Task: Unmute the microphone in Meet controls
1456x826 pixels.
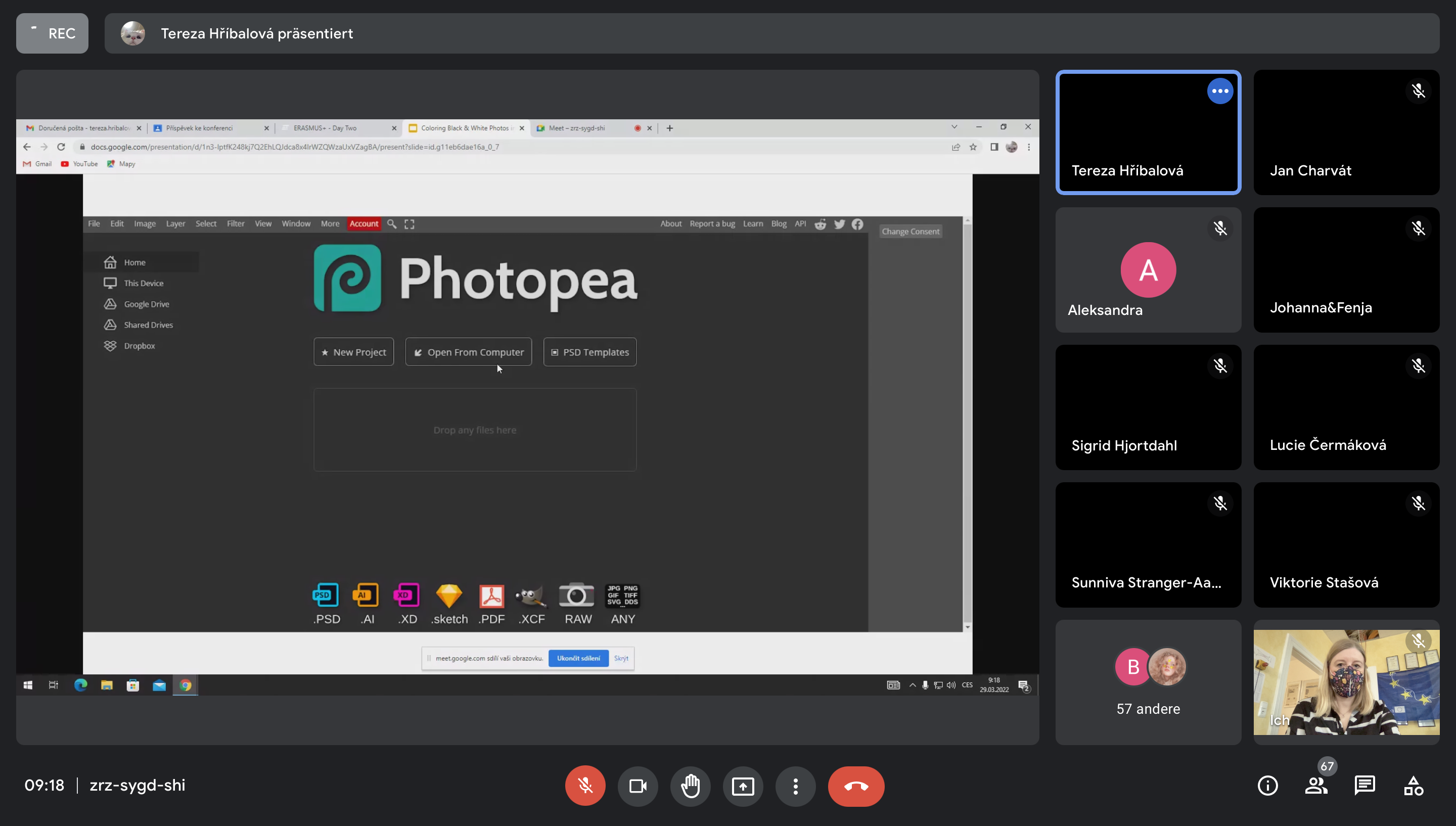Action: click(585, 786)
